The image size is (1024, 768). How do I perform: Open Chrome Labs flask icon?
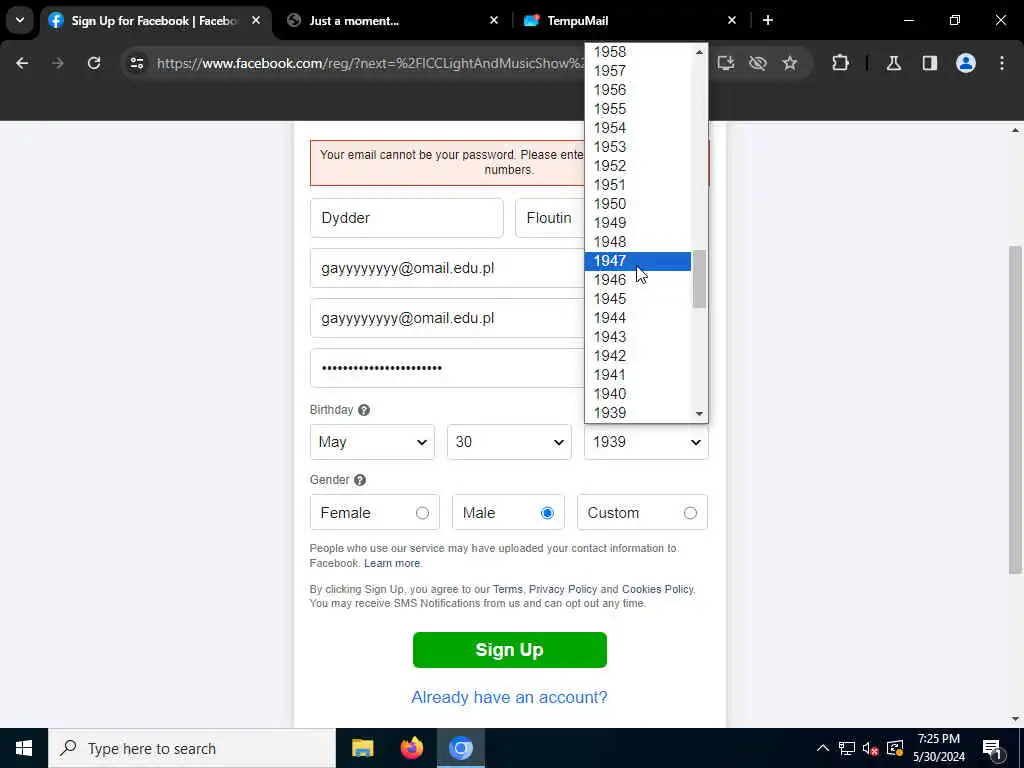tap(894, 63)
